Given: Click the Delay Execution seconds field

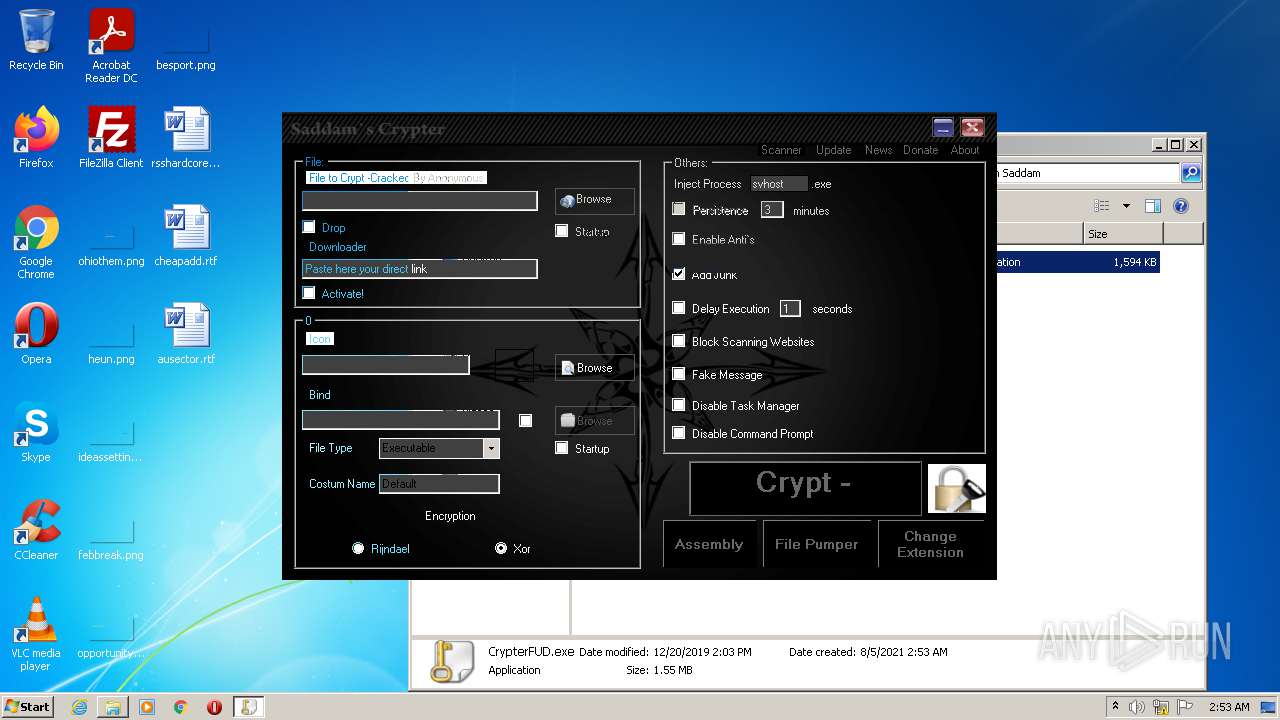Looking at the screenshot, I should tap(790, 309).
